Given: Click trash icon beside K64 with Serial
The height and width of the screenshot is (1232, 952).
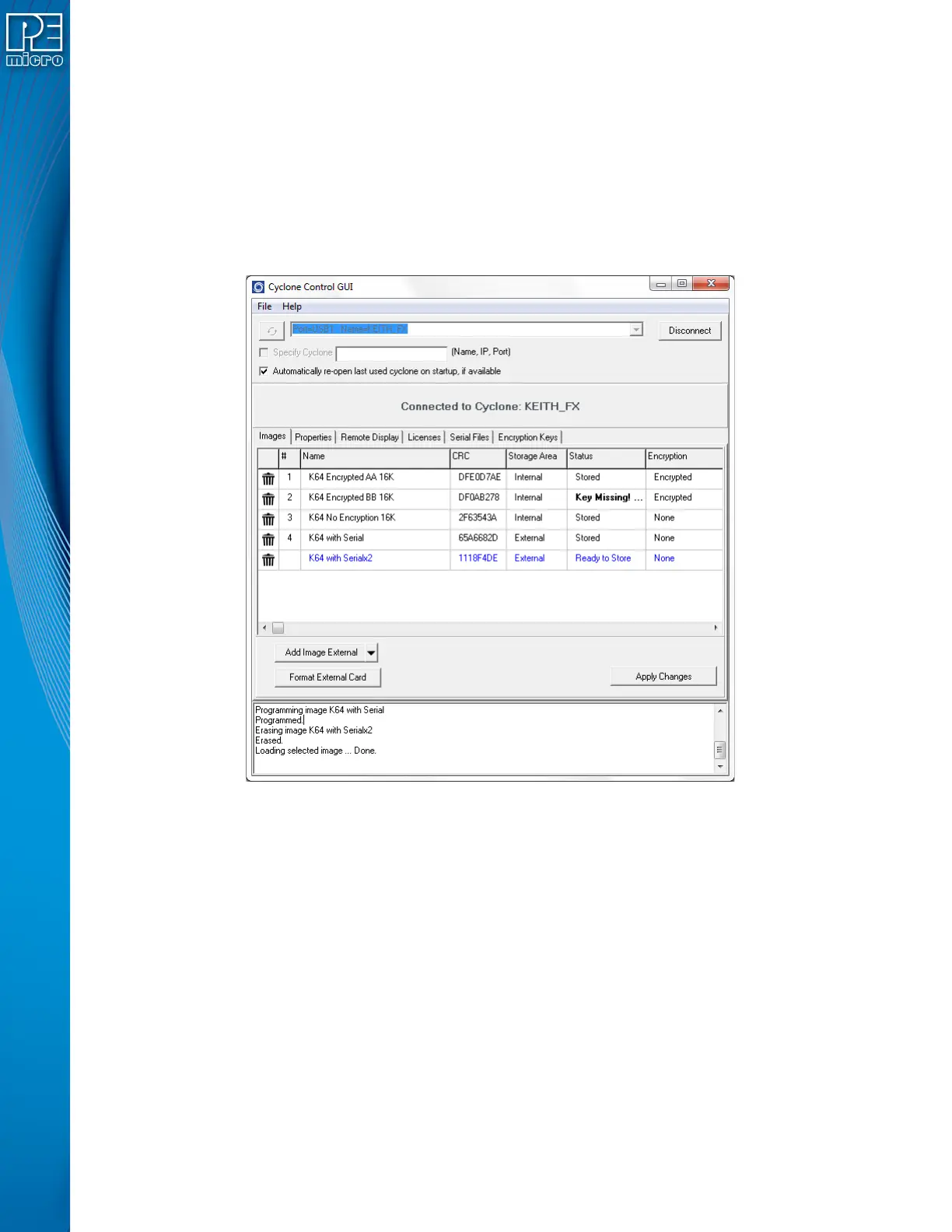Looking at the screenshot, I should [268, 539].
